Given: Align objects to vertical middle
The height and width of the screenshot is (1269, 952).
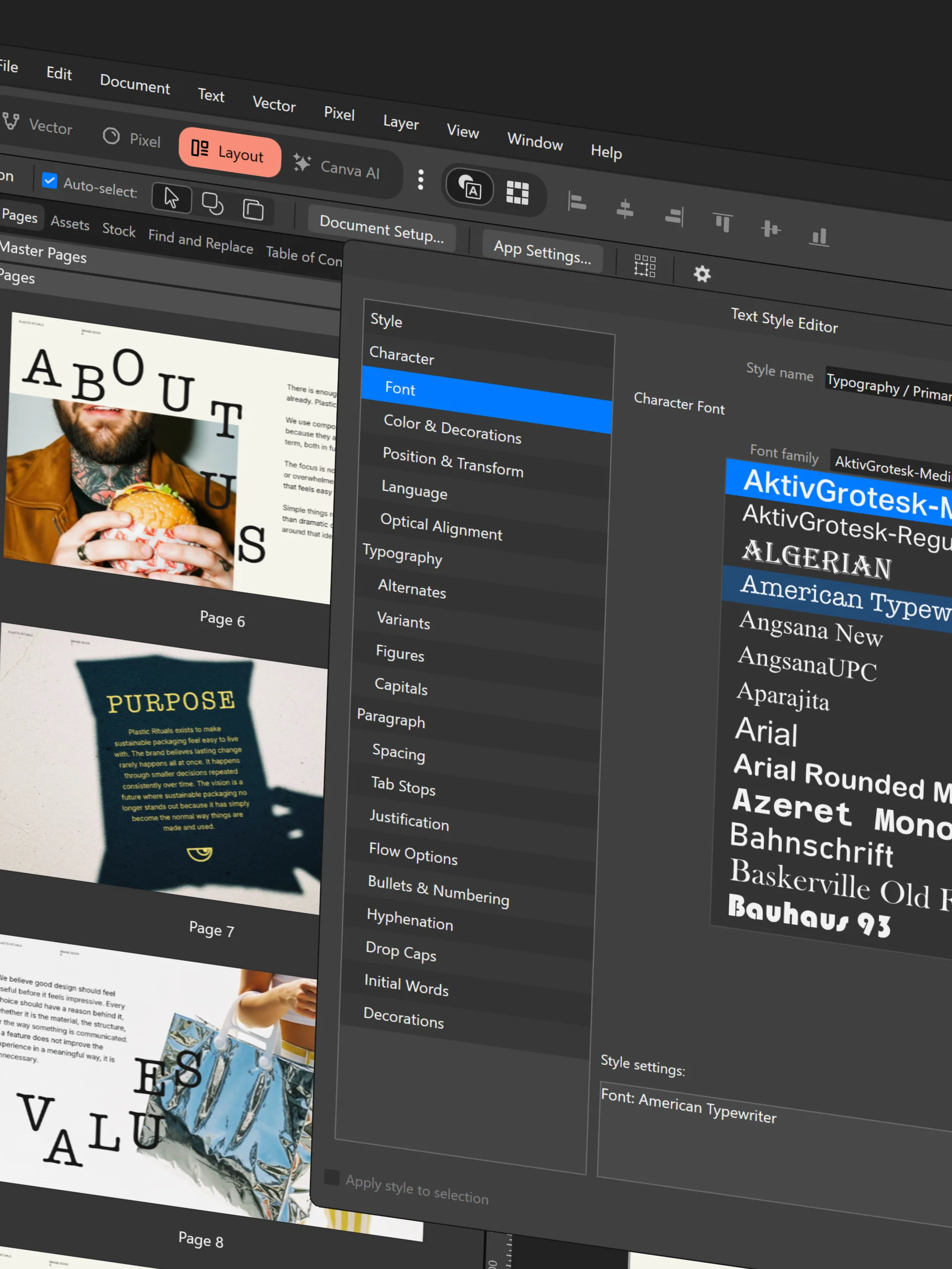Looking at the screenshot, I should pyautogui.click(x=771, y=229).
